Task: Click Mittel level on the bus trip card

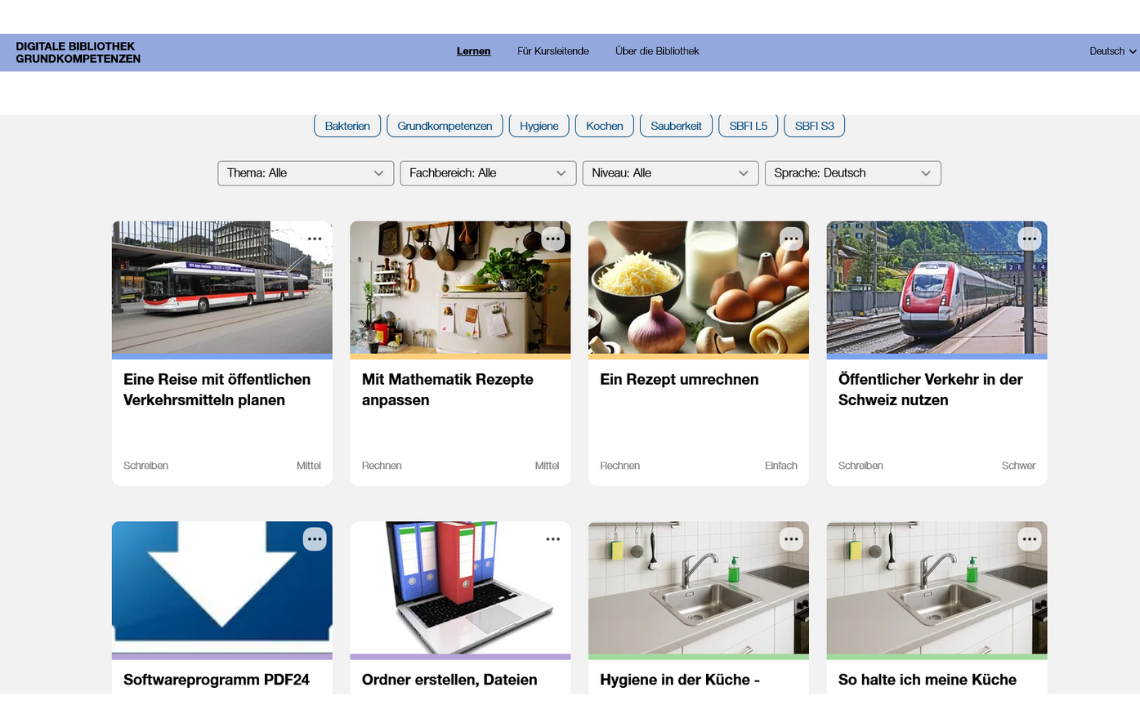Action: (308, 465)
